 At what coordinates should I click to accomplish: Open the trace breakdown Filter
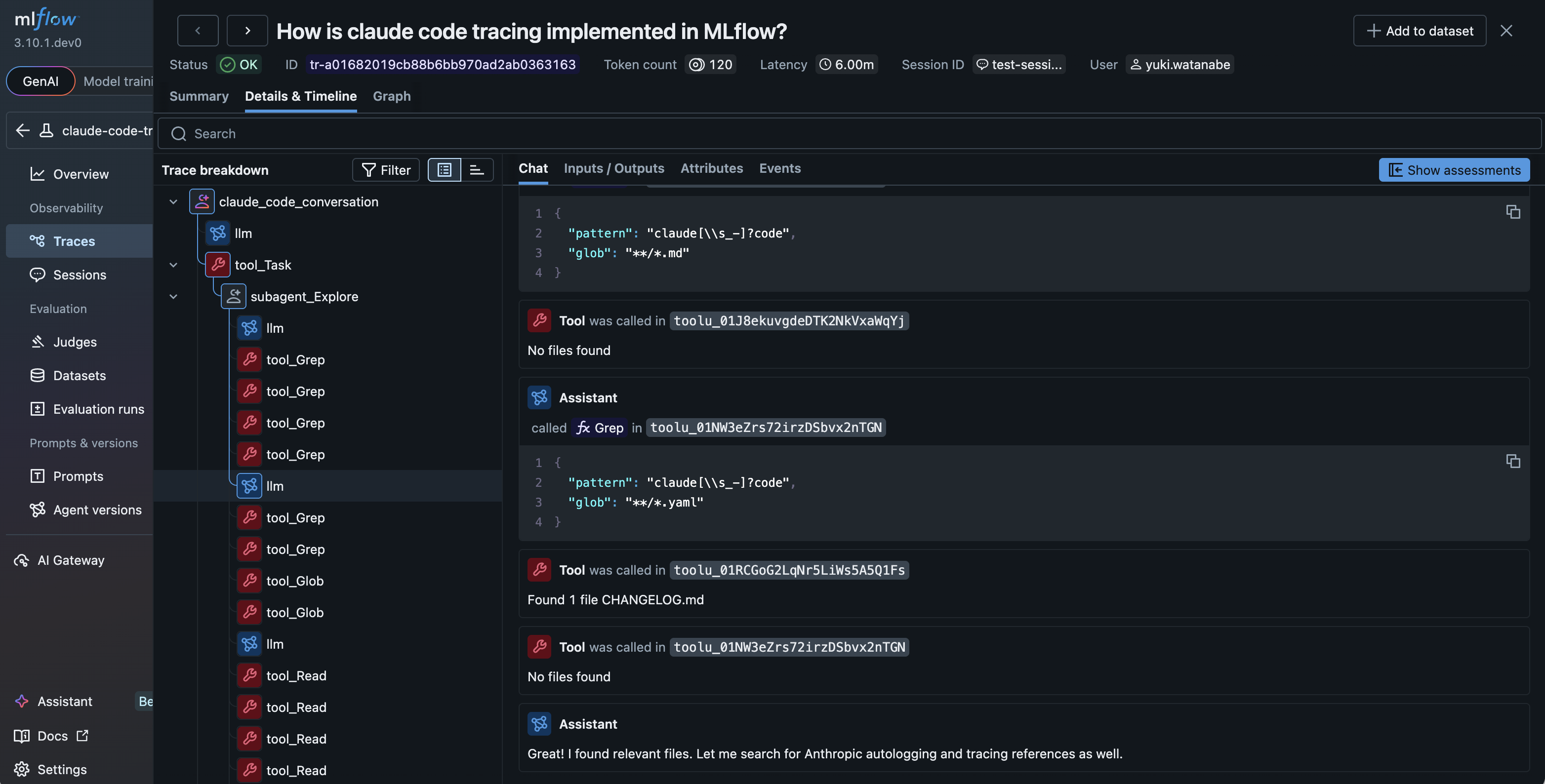click(x=386, y=170)
